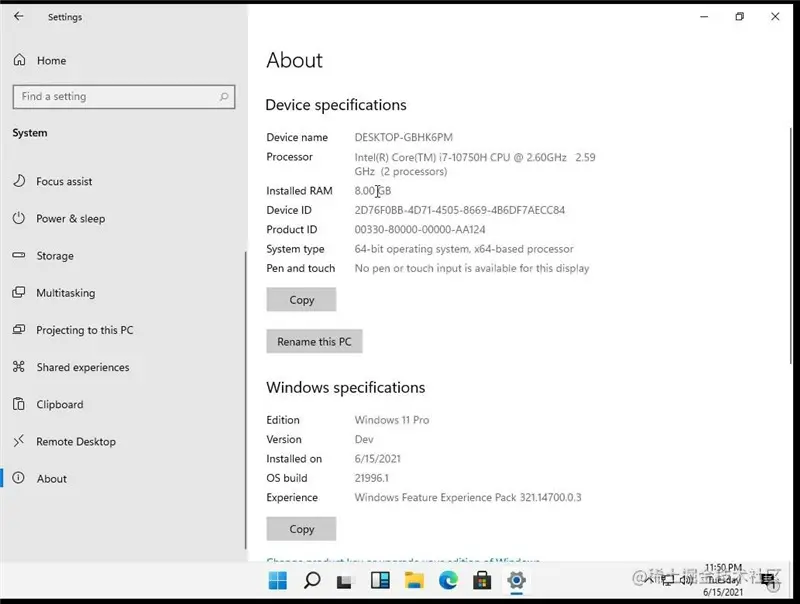Click Copy under Windows specifications
The width and height of the screenshot is (800, 604).
(301, 529)
